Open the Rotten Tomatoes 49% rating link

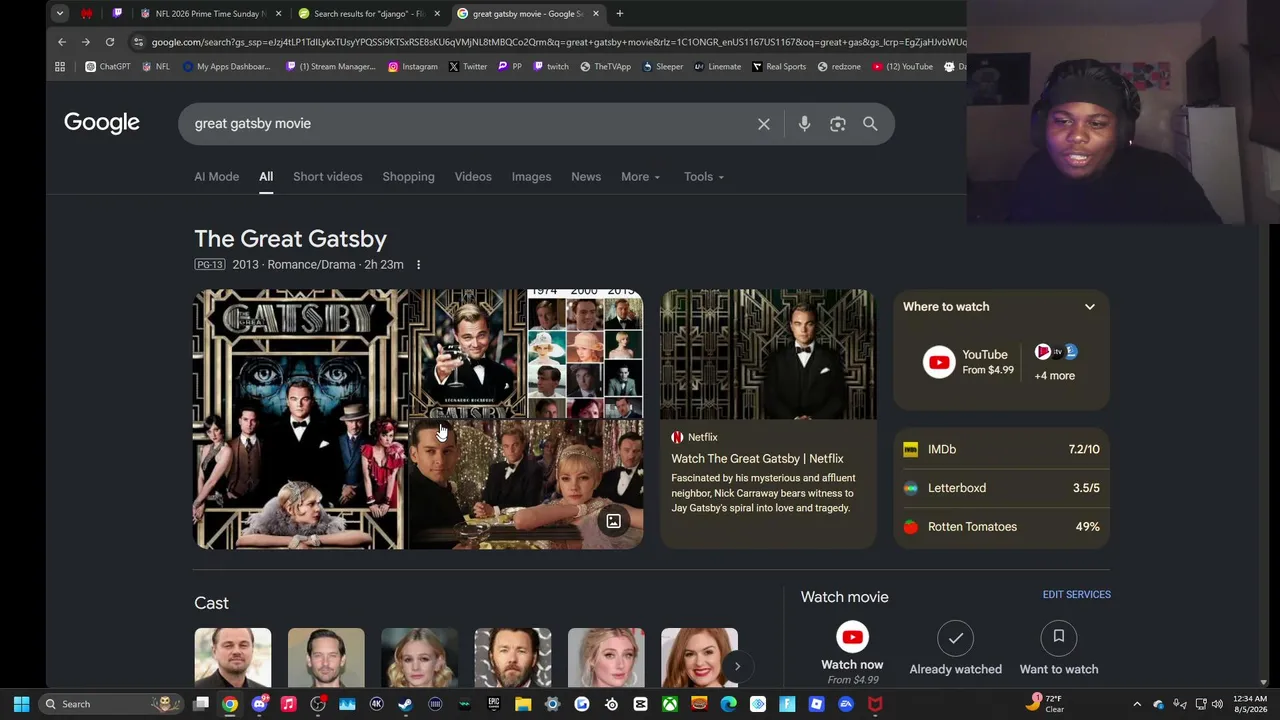(x=1001, y=527)
